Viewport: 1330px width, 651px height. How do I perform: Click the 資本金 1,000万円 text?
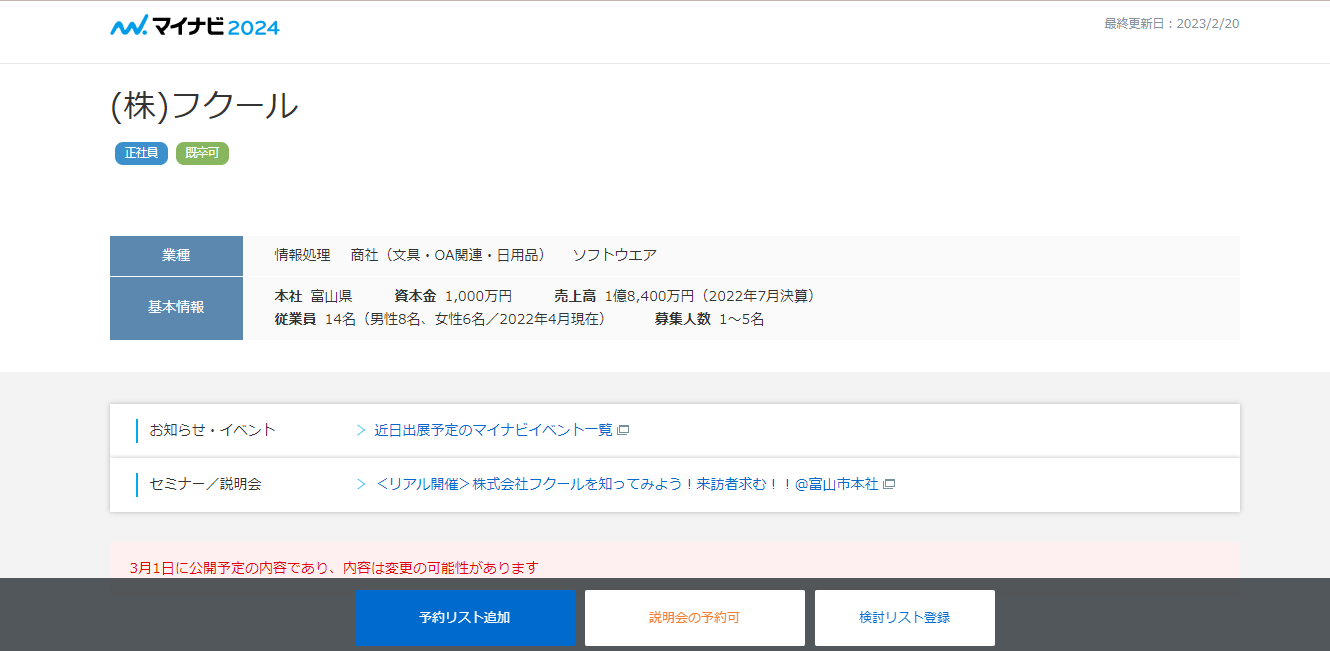[x=453, y=296]
